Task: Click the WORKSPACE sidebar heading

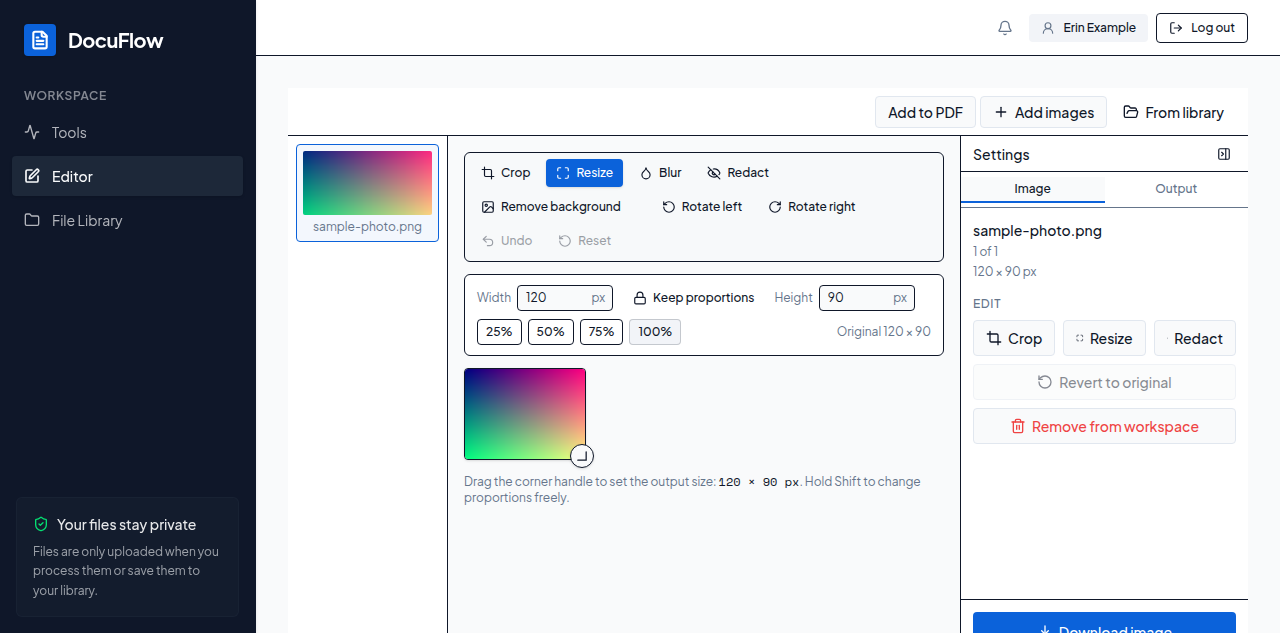Action: click(x=65, y=96)
